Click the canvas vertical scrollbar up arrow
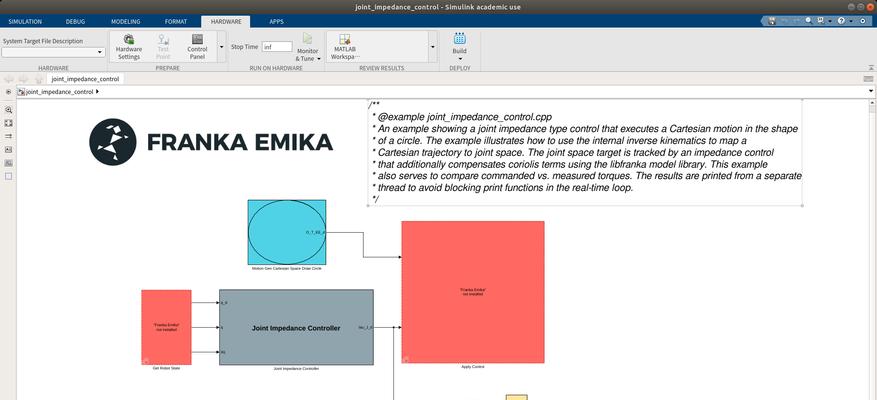 871,103
